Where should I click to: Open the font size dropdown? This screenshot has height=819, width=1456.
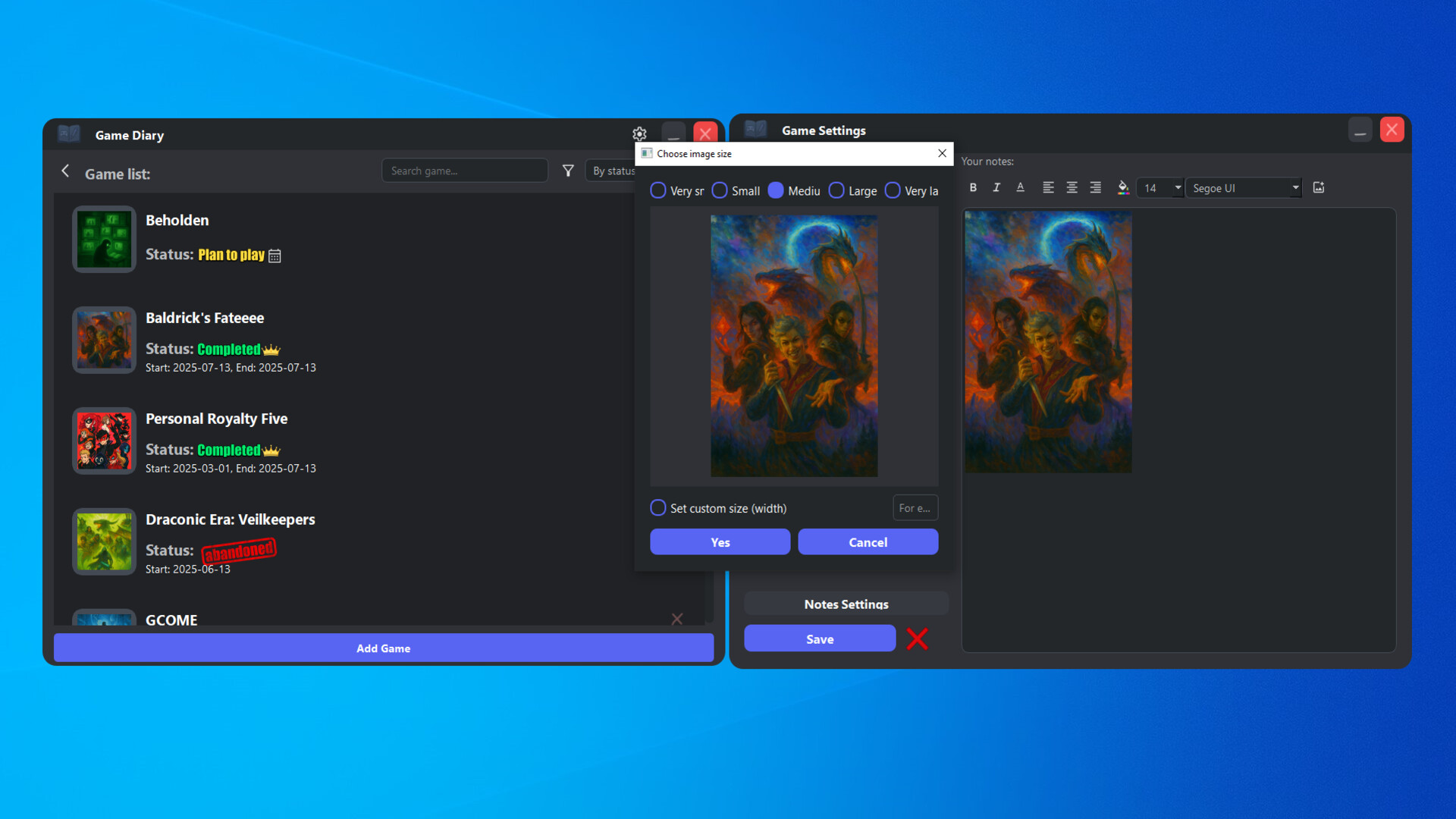[1159, 187]
